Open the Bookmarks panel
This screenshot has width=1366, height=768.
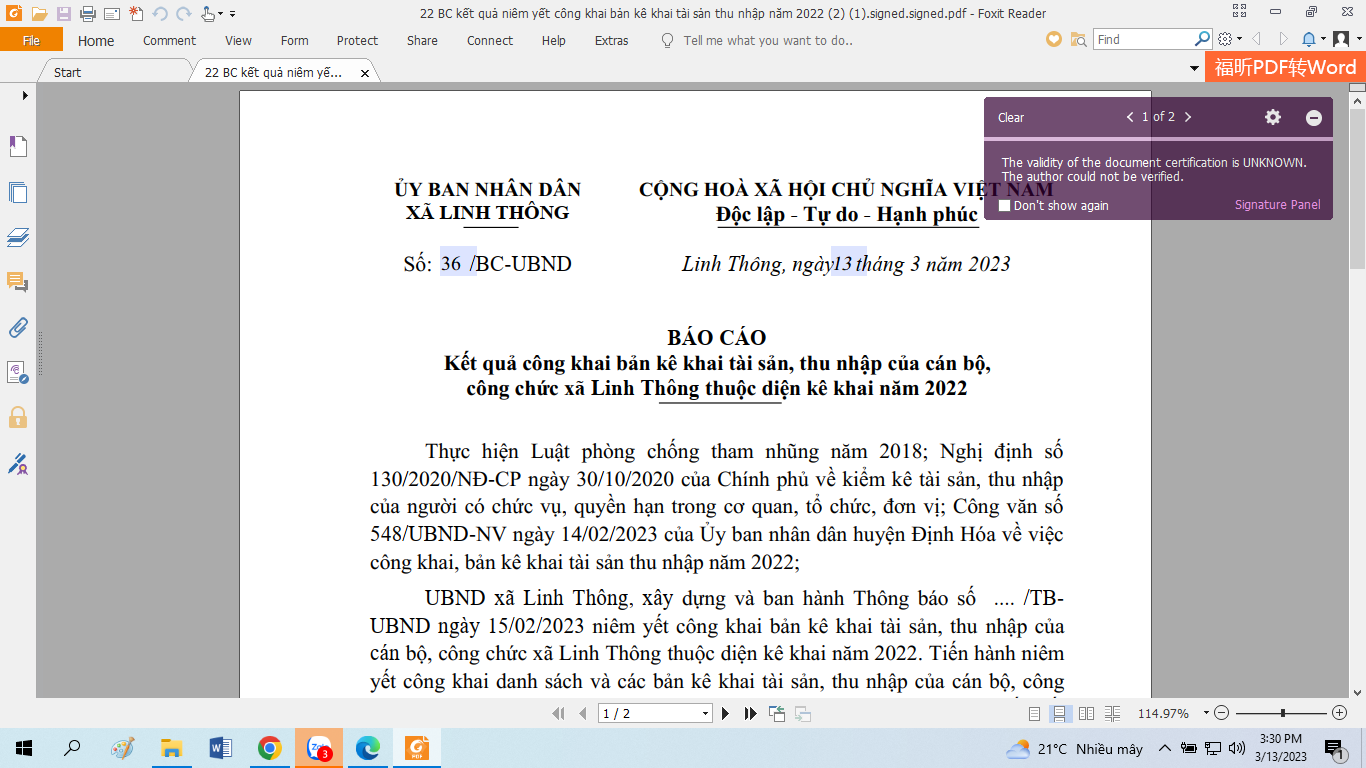[x=17, y=147]
